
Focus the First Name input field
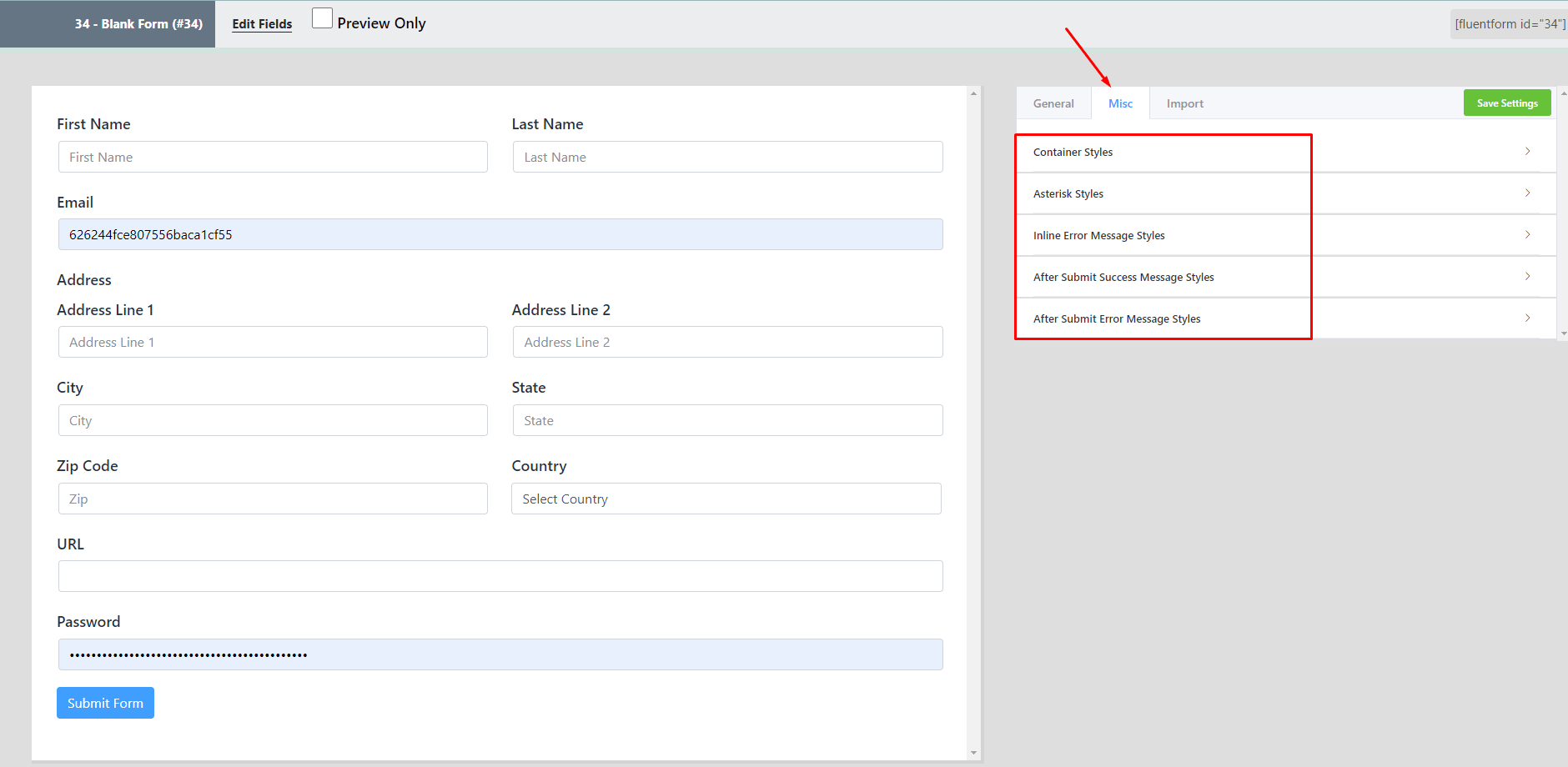point(273,157)
